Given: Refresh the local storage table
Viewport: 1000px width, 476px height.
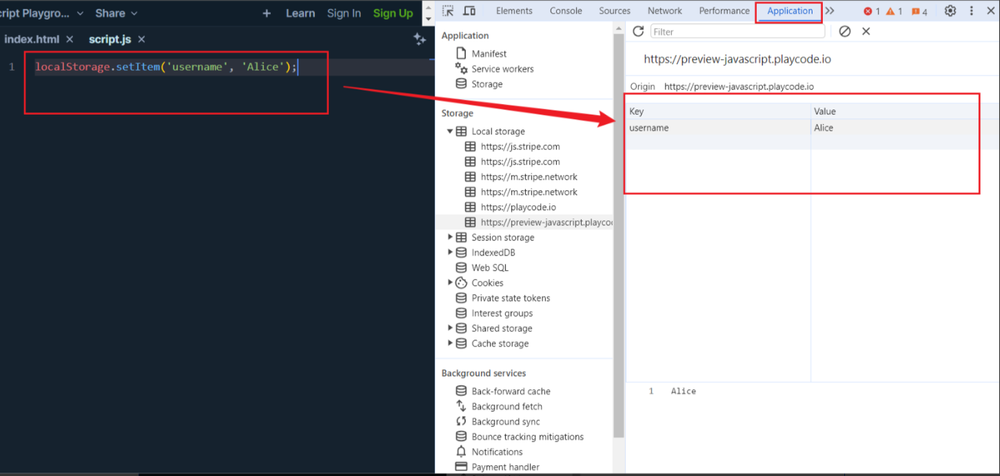Looking at the screenshot, I should (x=638, y=32).
